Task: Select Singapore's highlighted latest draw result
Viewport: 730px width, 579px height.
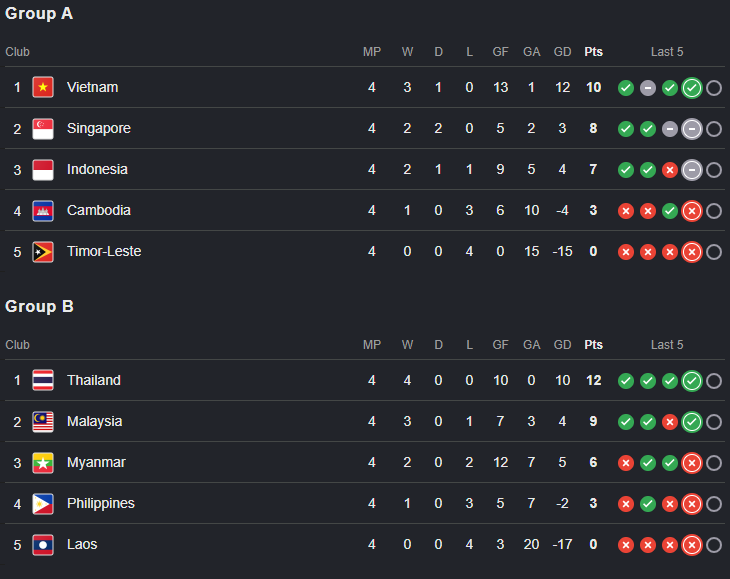Action: tap(692, 129)
